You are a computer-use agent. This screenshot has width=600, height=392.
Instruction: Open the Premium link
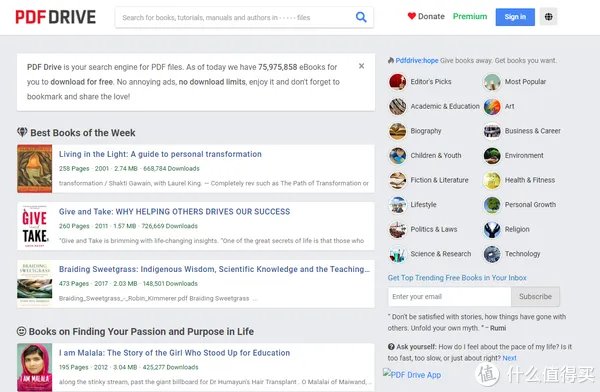(470, 16)
